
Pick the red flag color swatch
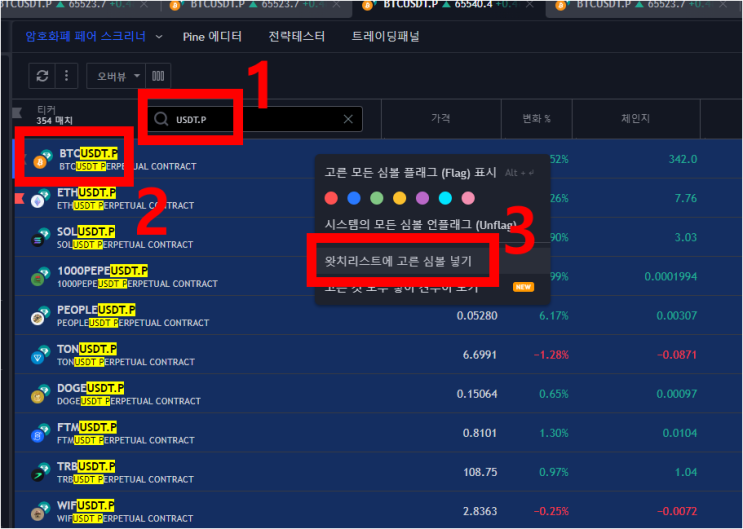(331, 198)
